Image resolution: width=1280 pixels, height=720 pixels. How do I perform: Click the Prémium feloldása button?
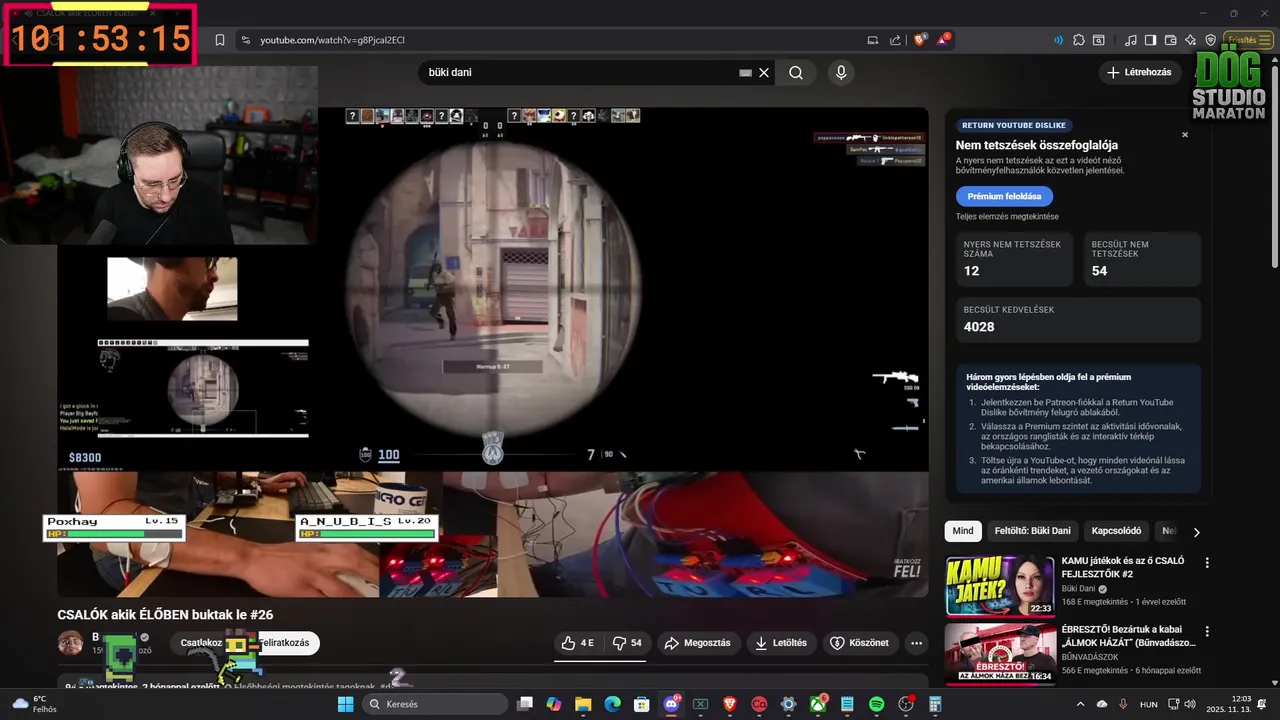click(1004, 196)
